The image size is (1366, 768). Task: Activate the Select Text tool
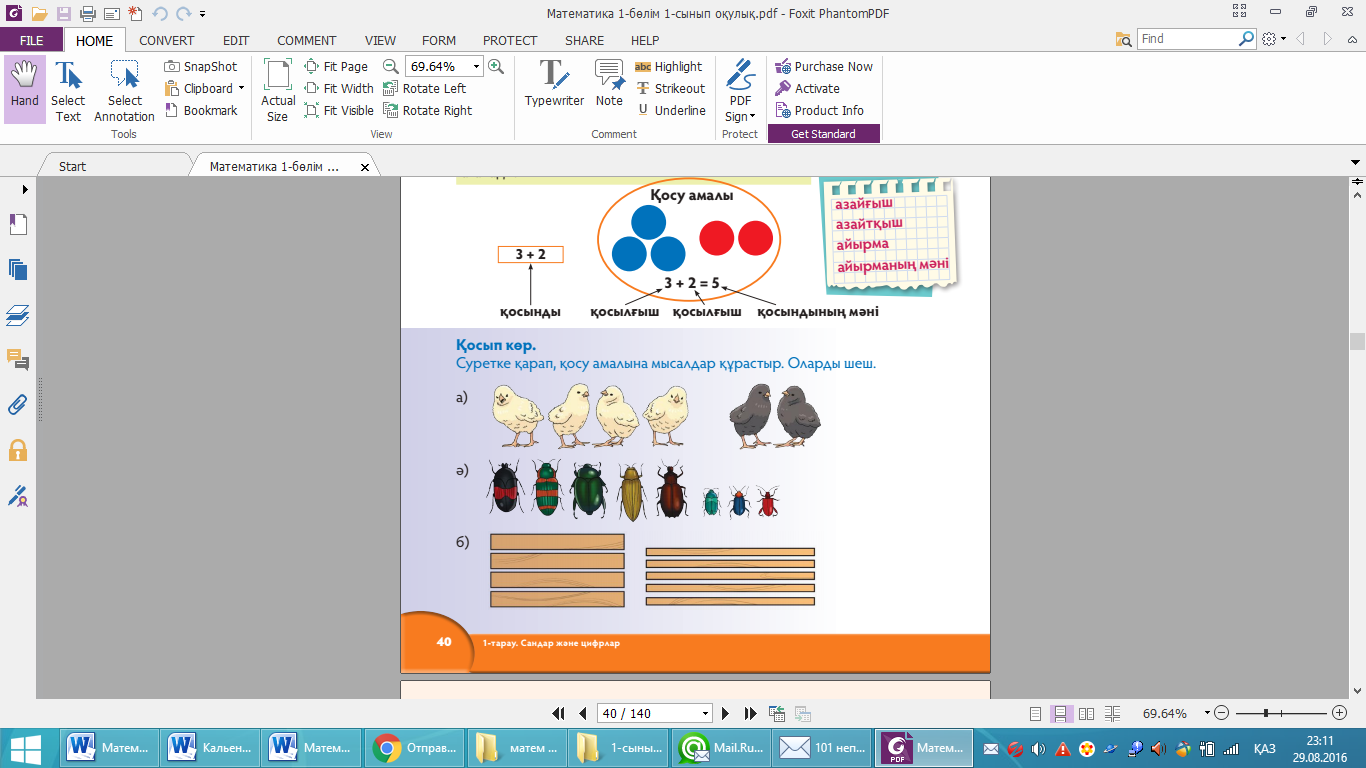[x=68, y=90]
